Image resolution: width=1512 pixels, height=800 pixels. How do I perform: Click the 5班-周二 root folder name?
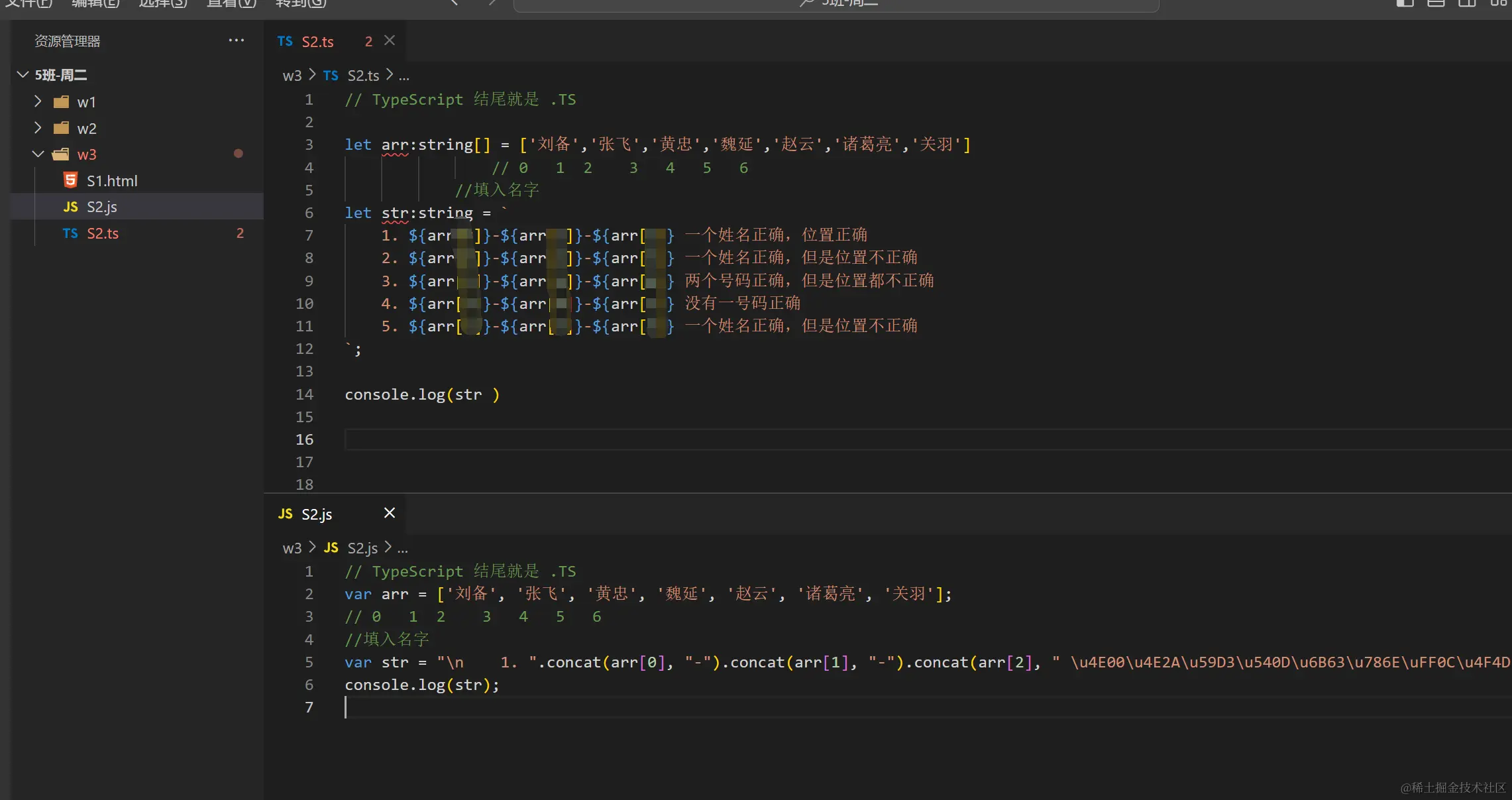pos(61,75)
